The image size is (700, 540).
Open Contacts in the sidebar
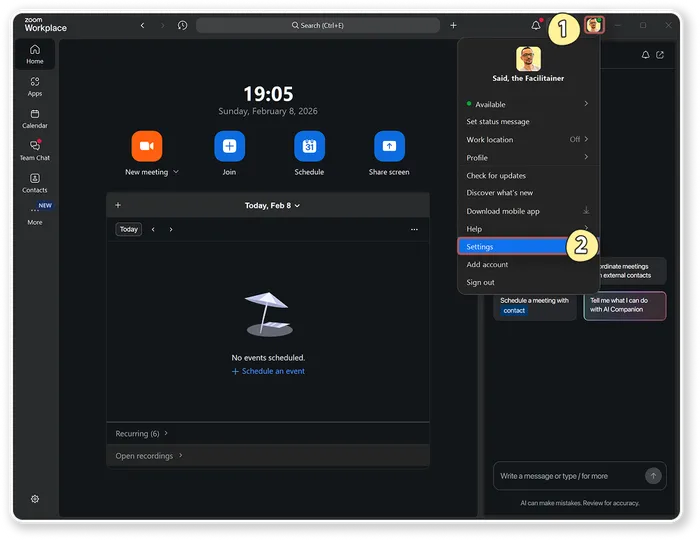click(x=35, y=183)
